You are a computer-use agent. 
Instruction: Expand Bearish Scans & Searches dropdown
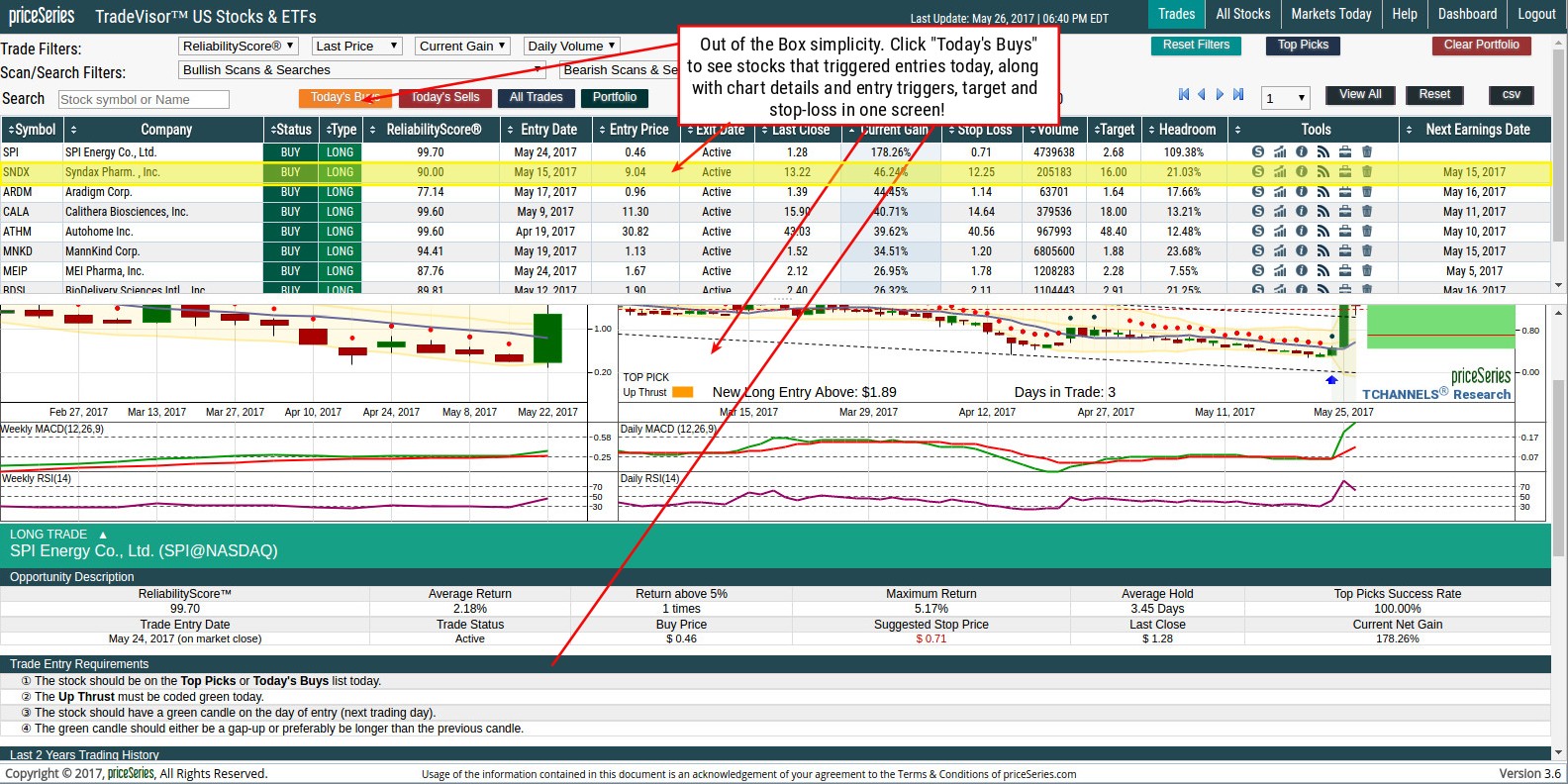tap(620, 69)
